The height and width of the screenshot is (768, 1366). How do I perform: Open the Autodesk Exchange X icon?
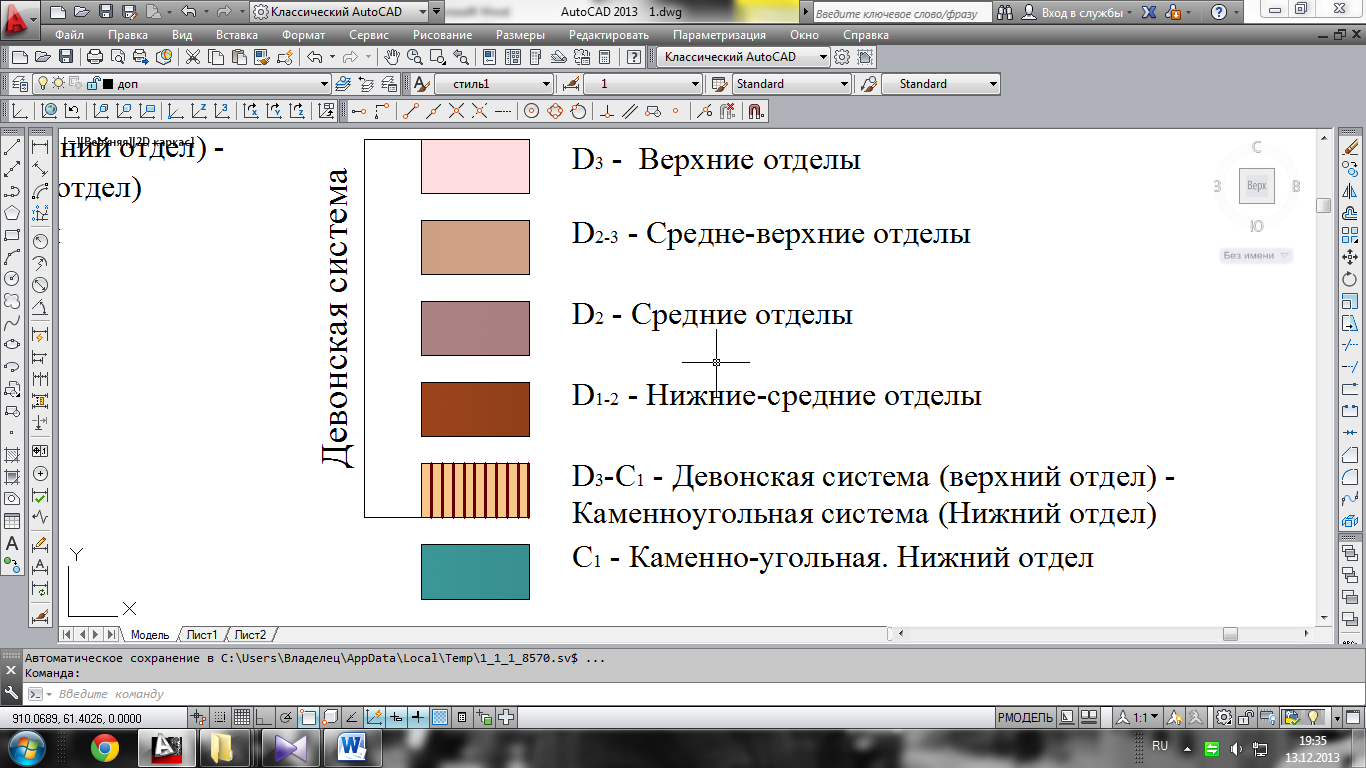(x=1148, y=13)
